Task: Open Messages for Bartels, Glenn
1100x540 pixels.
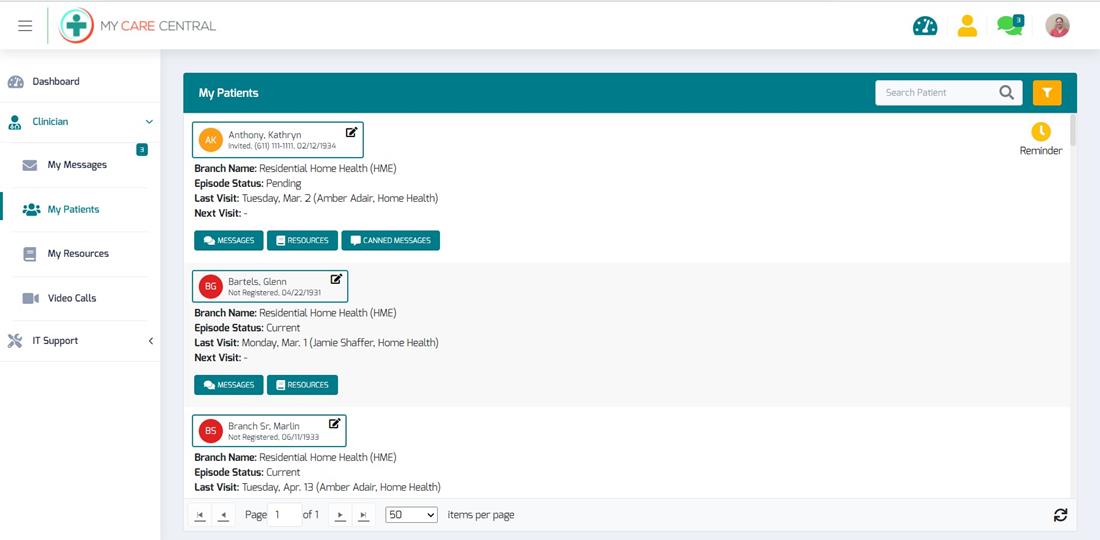Action: point(229,385)
